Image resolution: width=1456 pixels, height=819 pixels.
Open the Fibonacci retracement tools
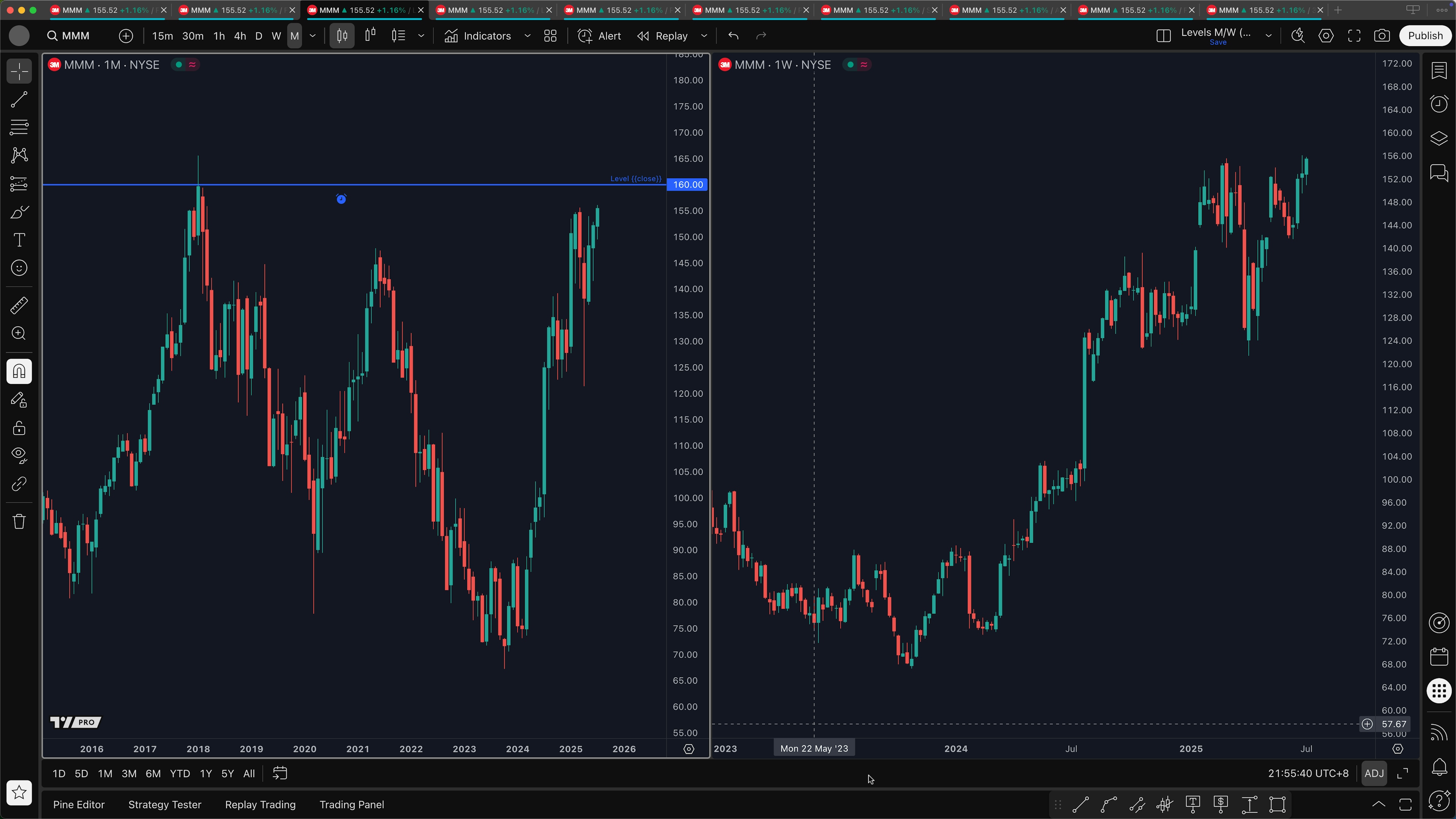point(19,127)
